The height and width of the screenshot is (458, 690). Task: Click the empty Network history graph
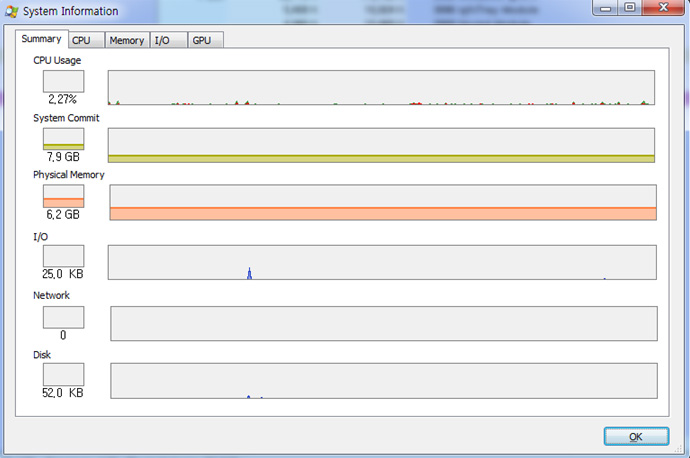coord(382,323)
